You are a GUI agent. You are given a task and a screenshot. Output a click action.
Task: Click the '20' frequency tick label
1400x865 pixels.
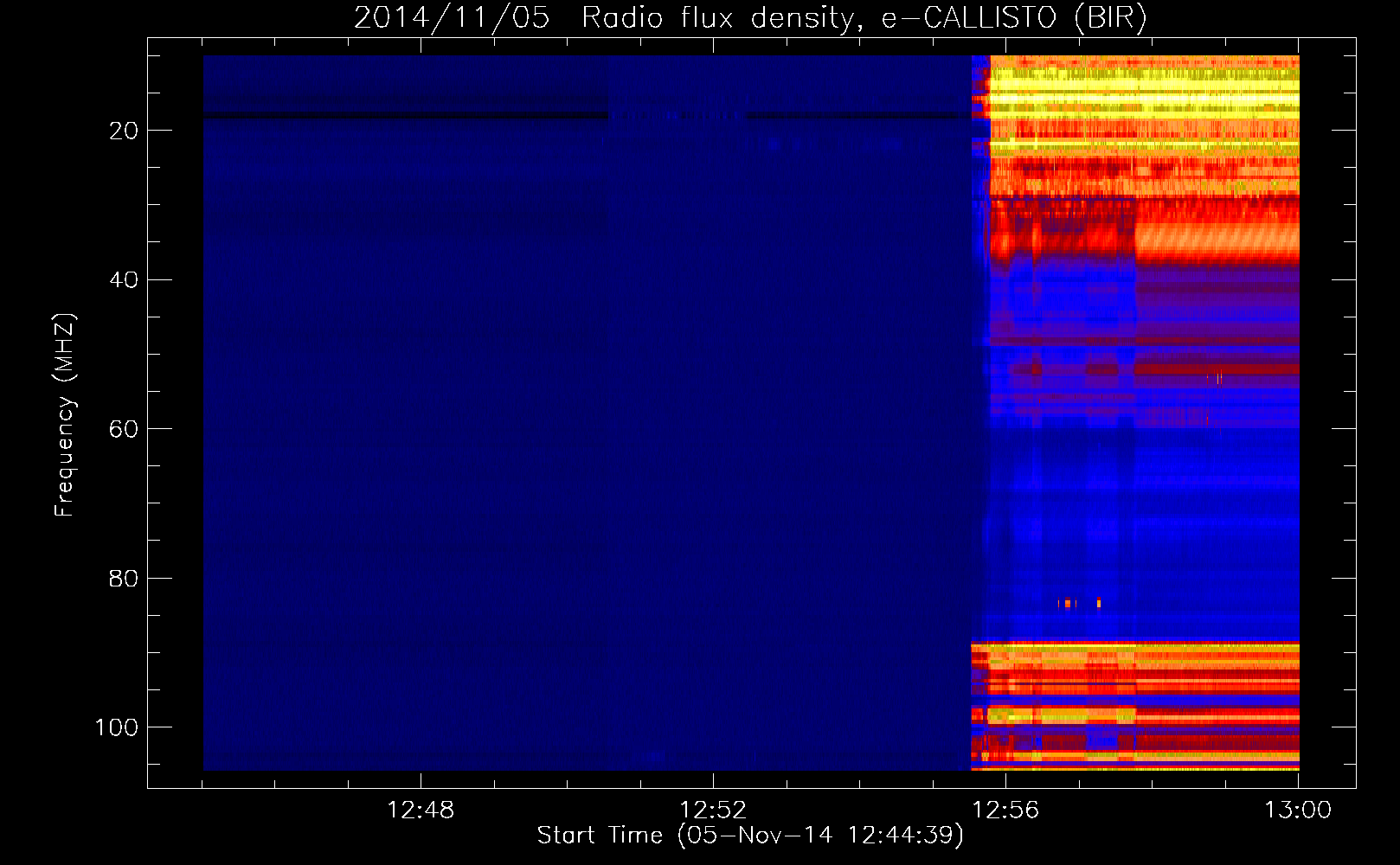pos(124,131)
